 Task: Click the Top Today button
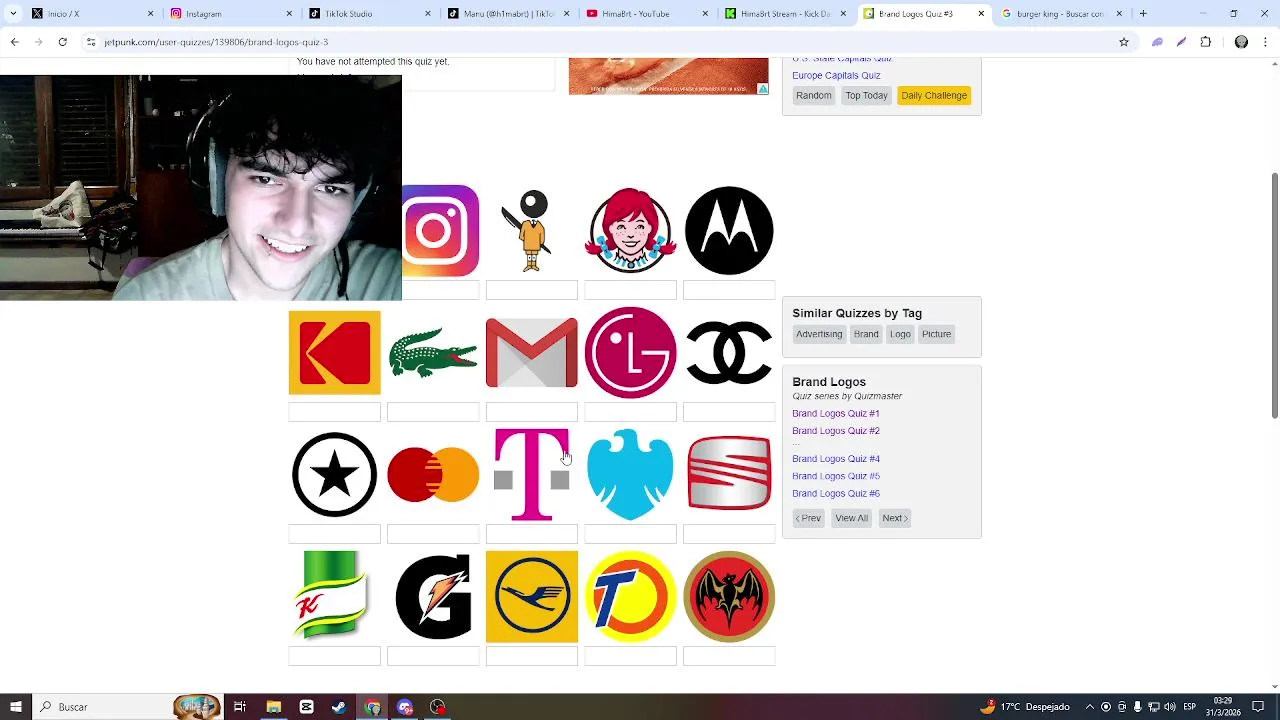click(866, 95)
